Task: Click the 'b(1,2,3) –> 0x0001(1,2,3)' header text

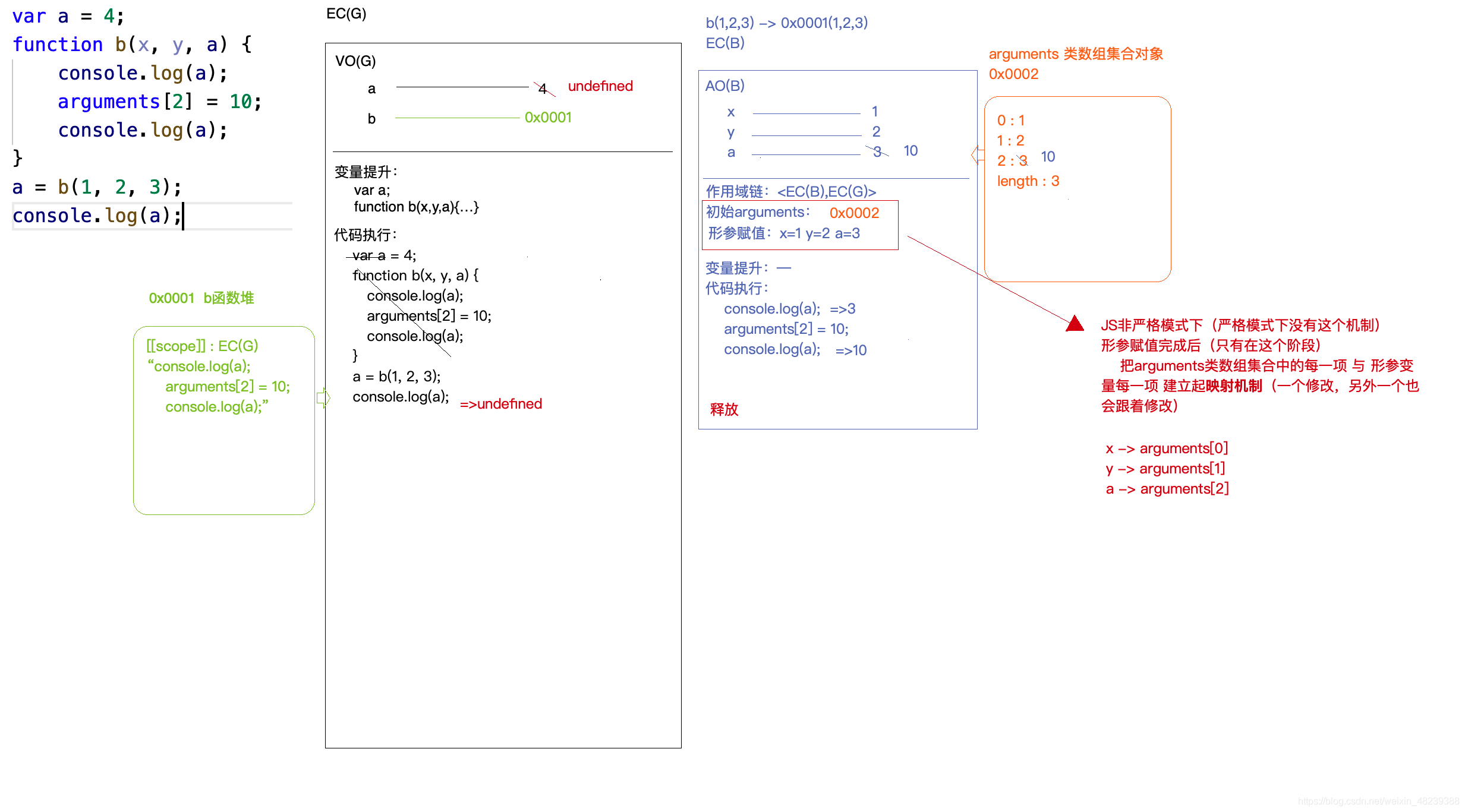Action: (x=786, y=23)
